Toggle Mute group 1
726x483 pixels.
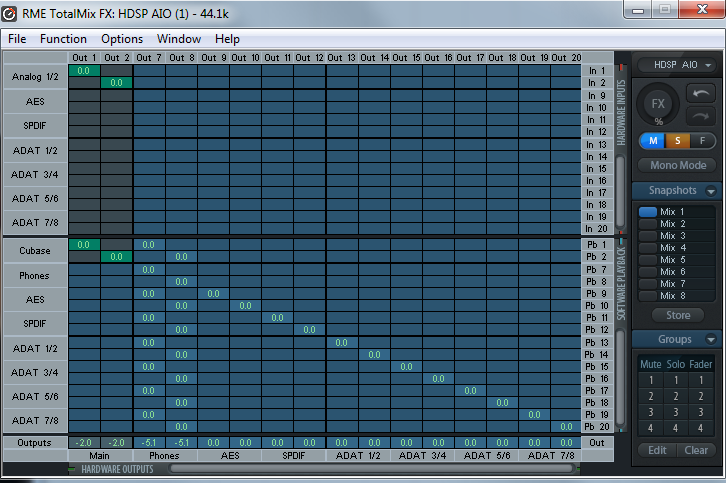(651, 380)
